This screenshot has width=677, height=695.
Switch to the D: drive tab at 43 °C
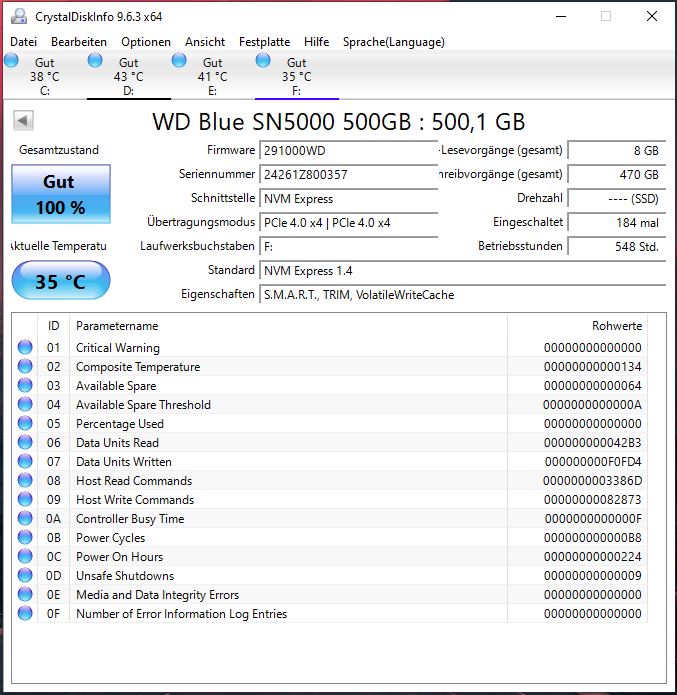(129, 76)
